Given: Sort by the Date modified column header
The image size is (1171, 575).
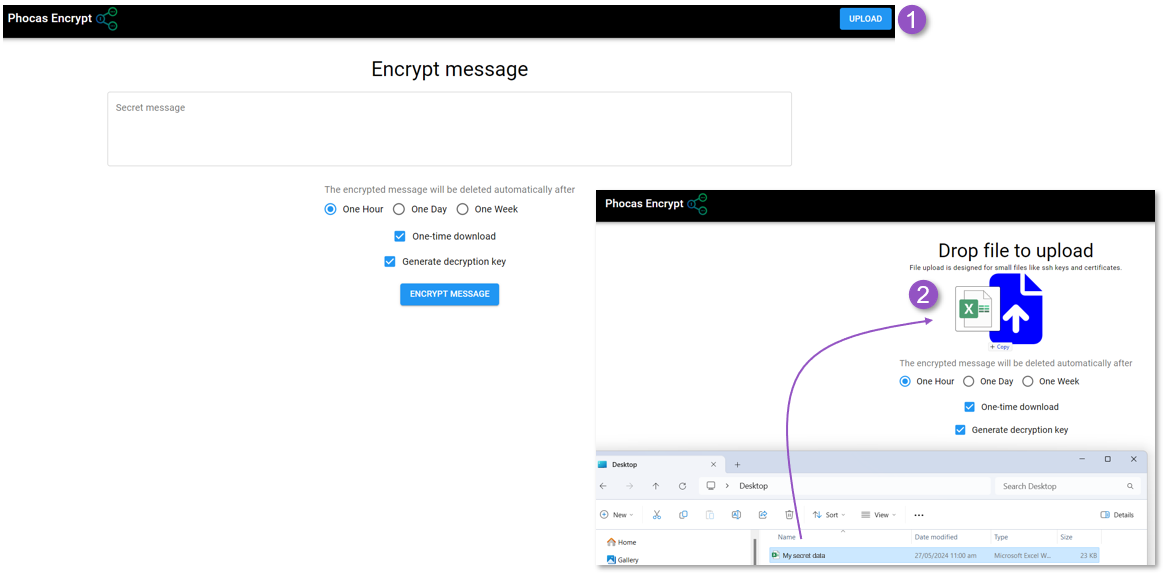Looking at the screenshot, I should [x=937, y=537].
